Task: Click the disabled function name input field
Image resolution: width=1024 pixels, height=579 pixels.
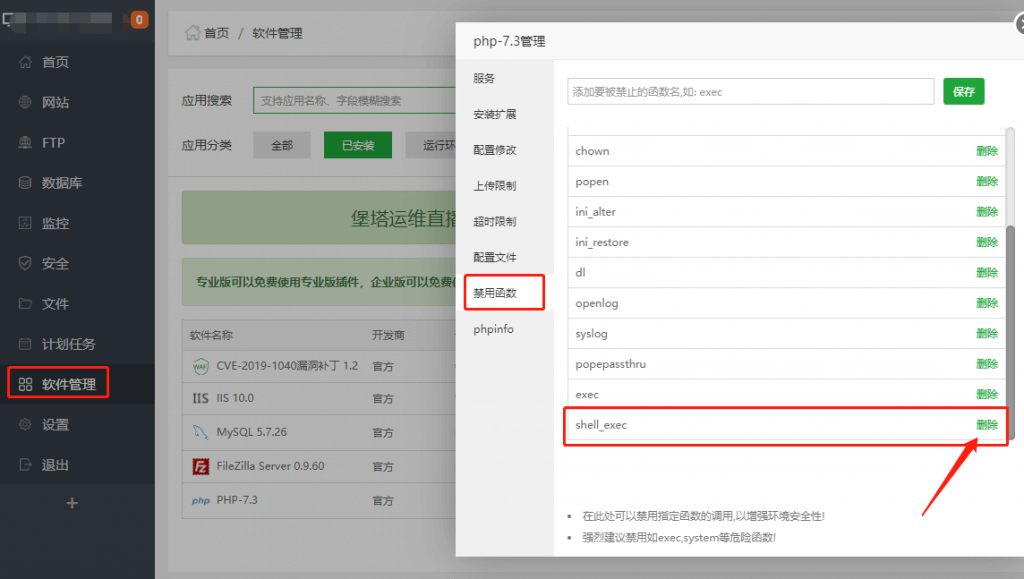Action: (750, 92)
